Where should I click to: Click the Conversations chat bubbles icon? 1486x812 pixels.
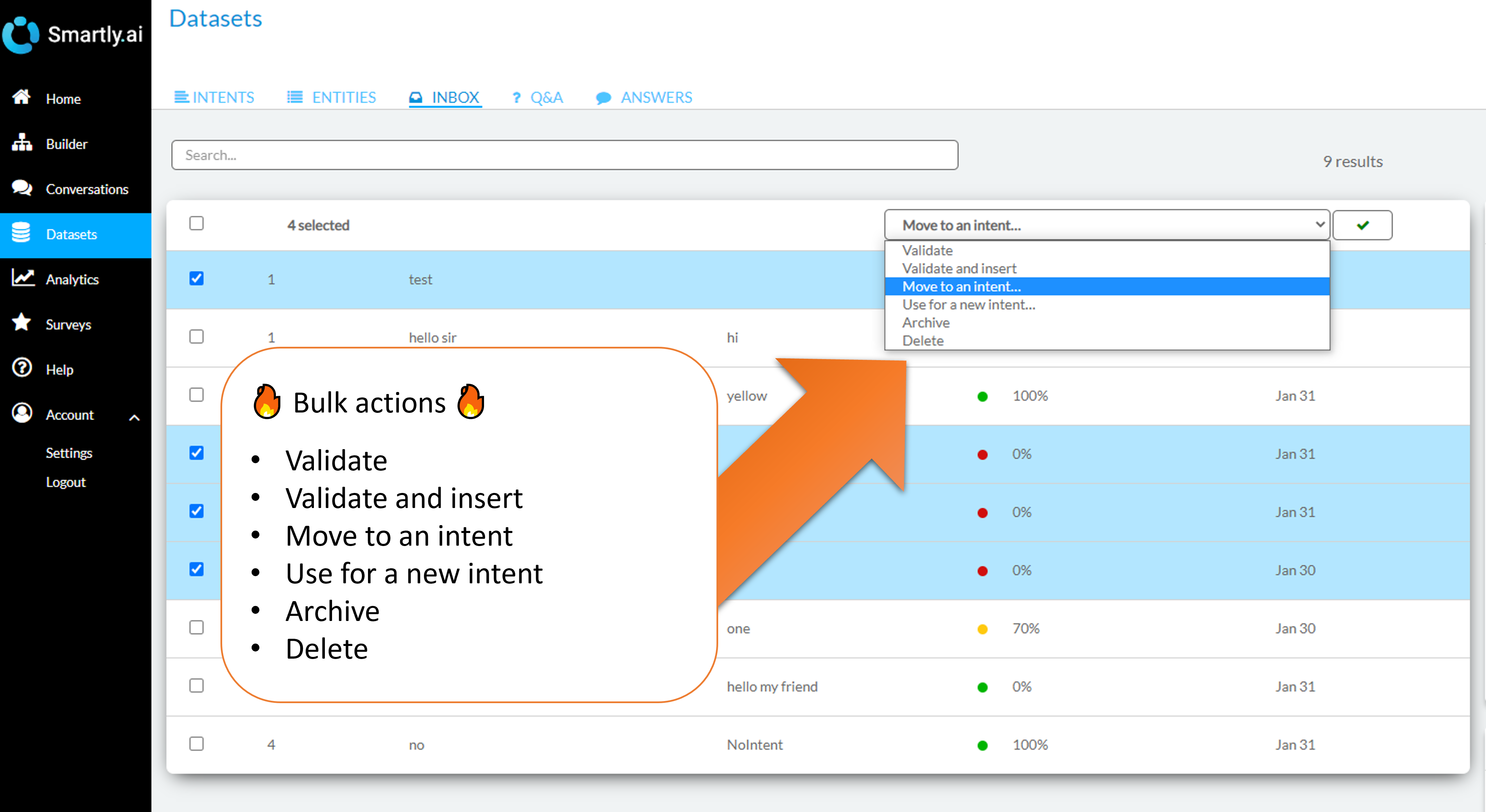[22, 188]
